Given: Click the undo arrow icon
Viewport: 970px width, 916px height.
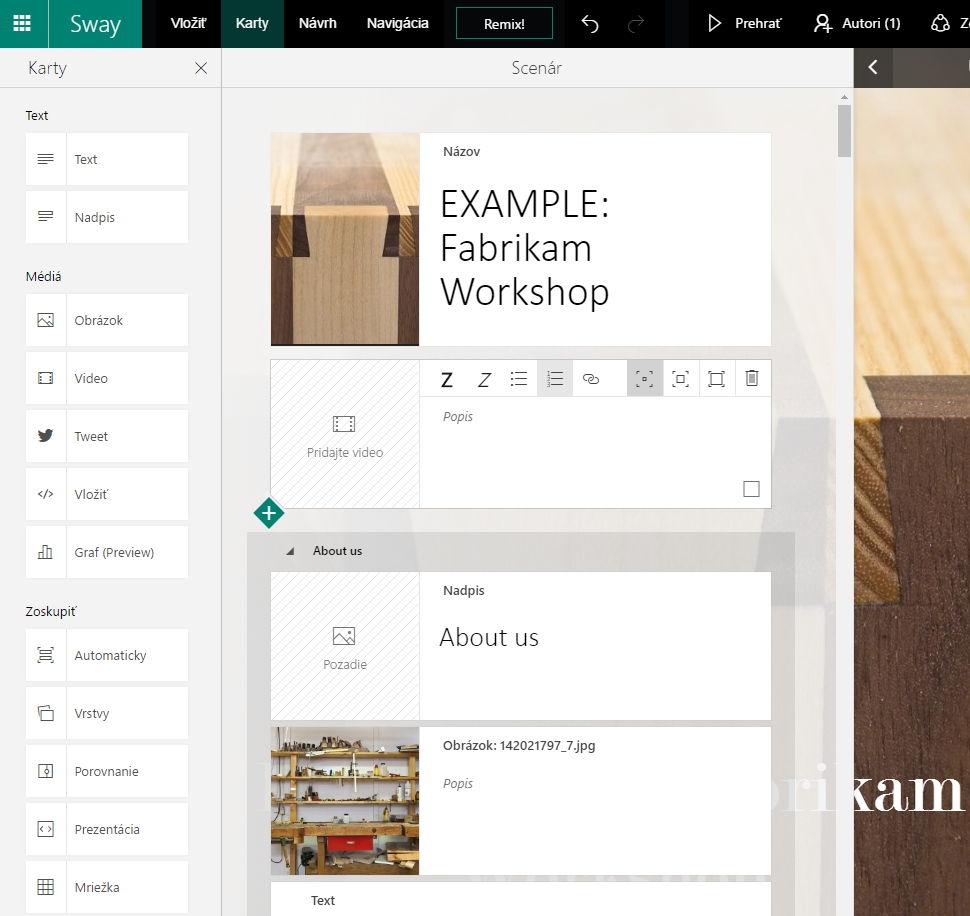Looking at the screenshot, I should pos(590,24).
